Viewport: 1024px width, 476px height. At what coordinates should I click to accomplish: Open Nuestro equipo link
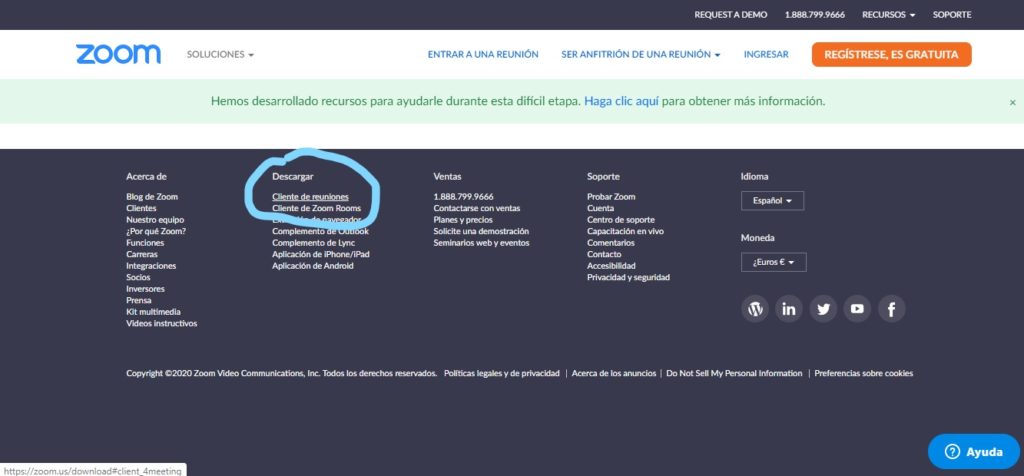pos(155,219)
